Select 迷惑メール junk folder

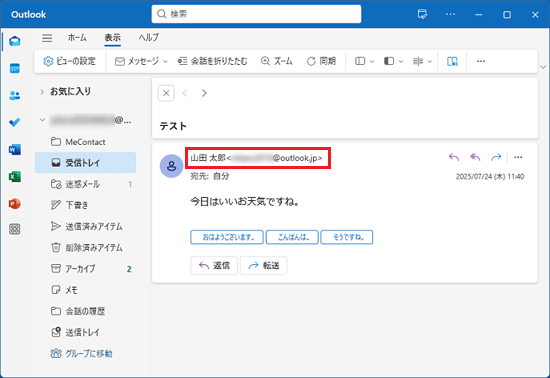click(85, 184)
